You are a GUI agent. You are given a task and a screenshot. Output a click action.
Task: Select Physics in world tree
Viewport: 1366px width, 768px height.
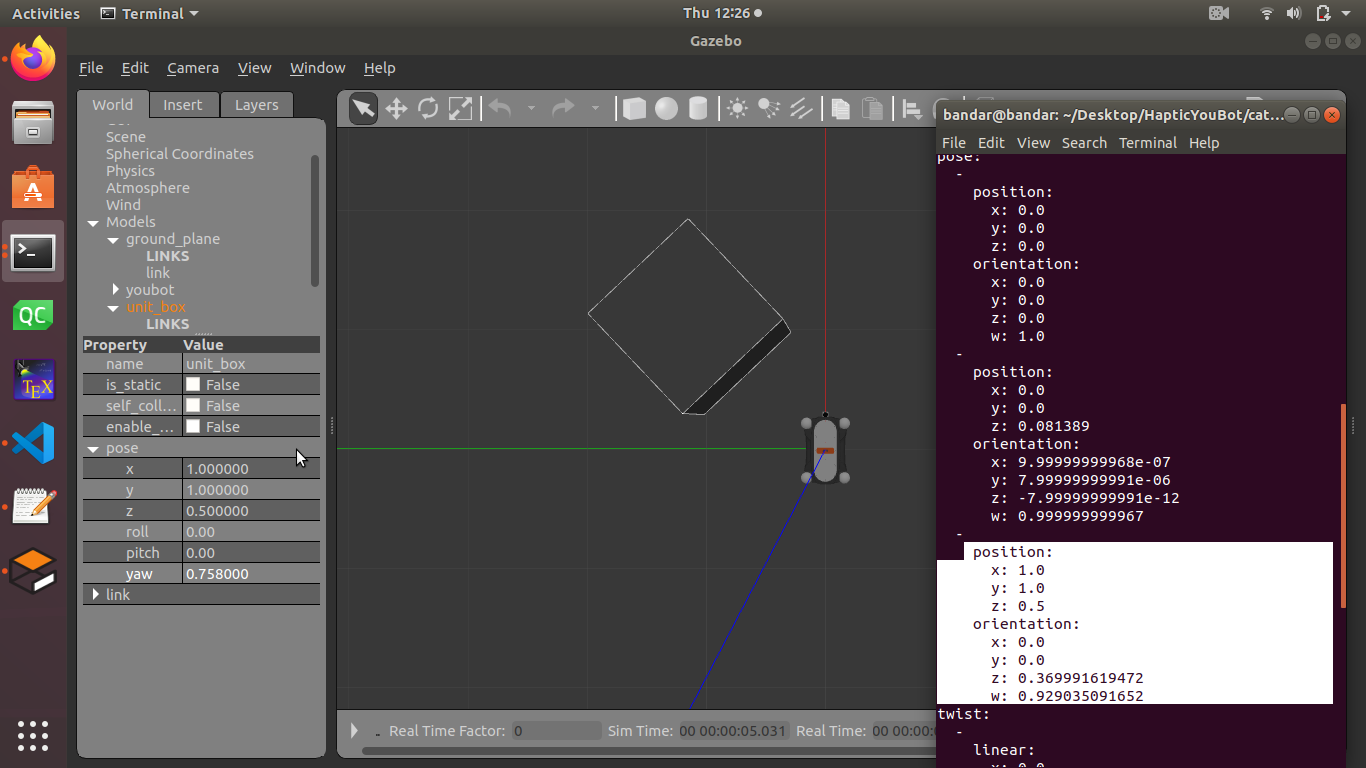point(130,171)
